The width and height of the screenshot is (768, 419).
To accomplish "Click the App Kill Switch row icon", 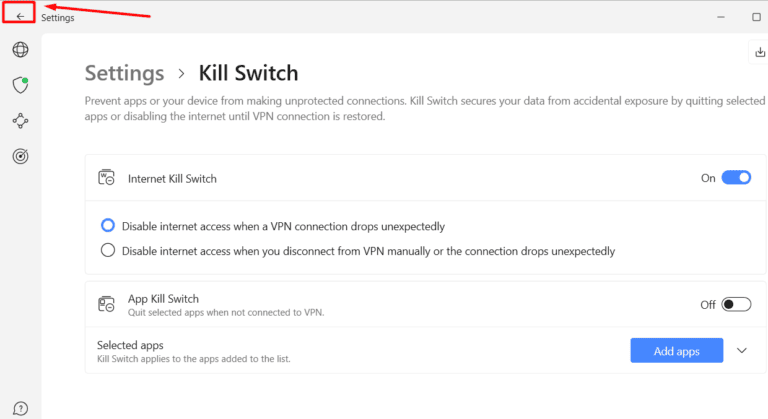I will [x=107, y=304].
